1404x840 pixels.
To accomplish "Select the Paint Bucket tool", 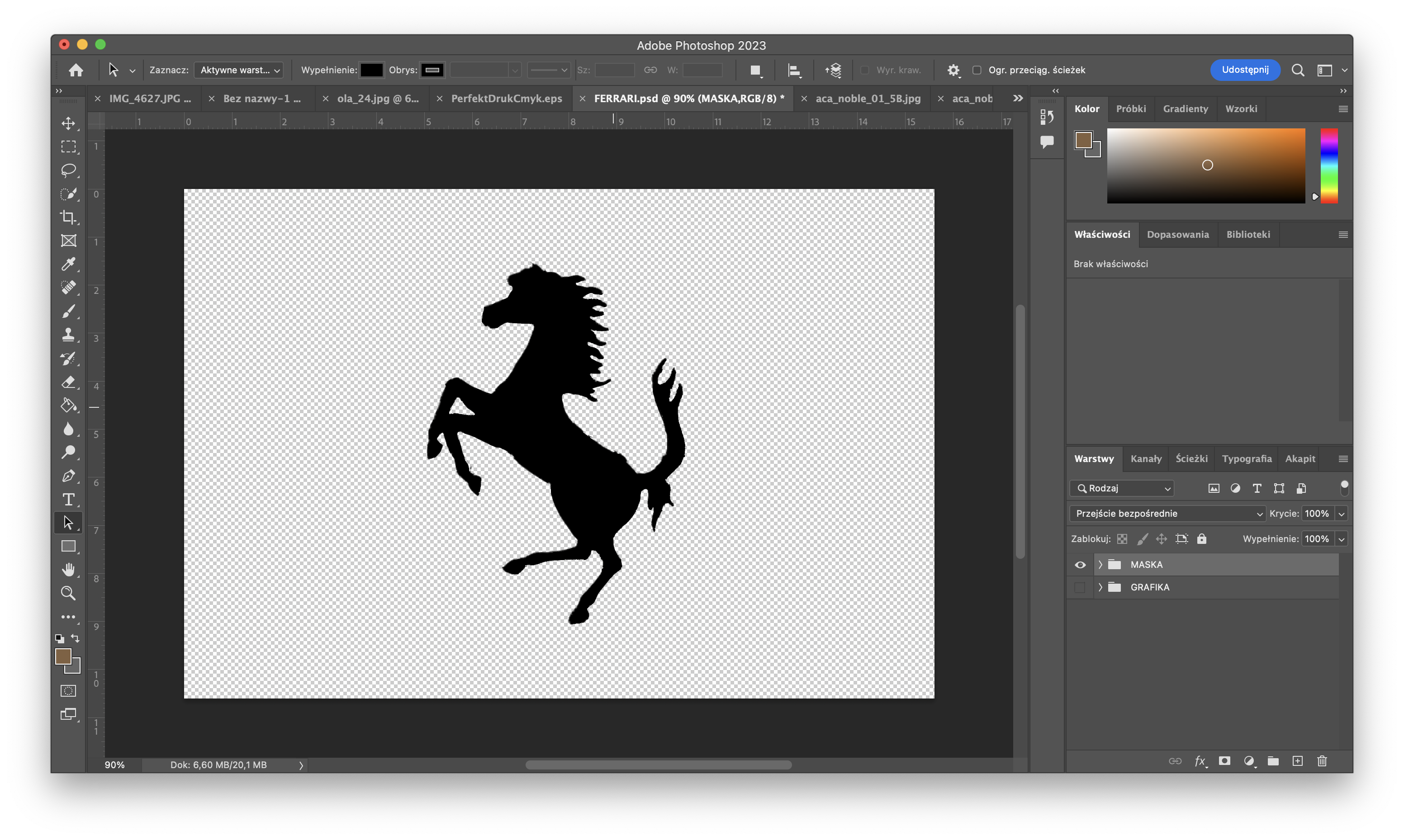I will tap(68, 405).
